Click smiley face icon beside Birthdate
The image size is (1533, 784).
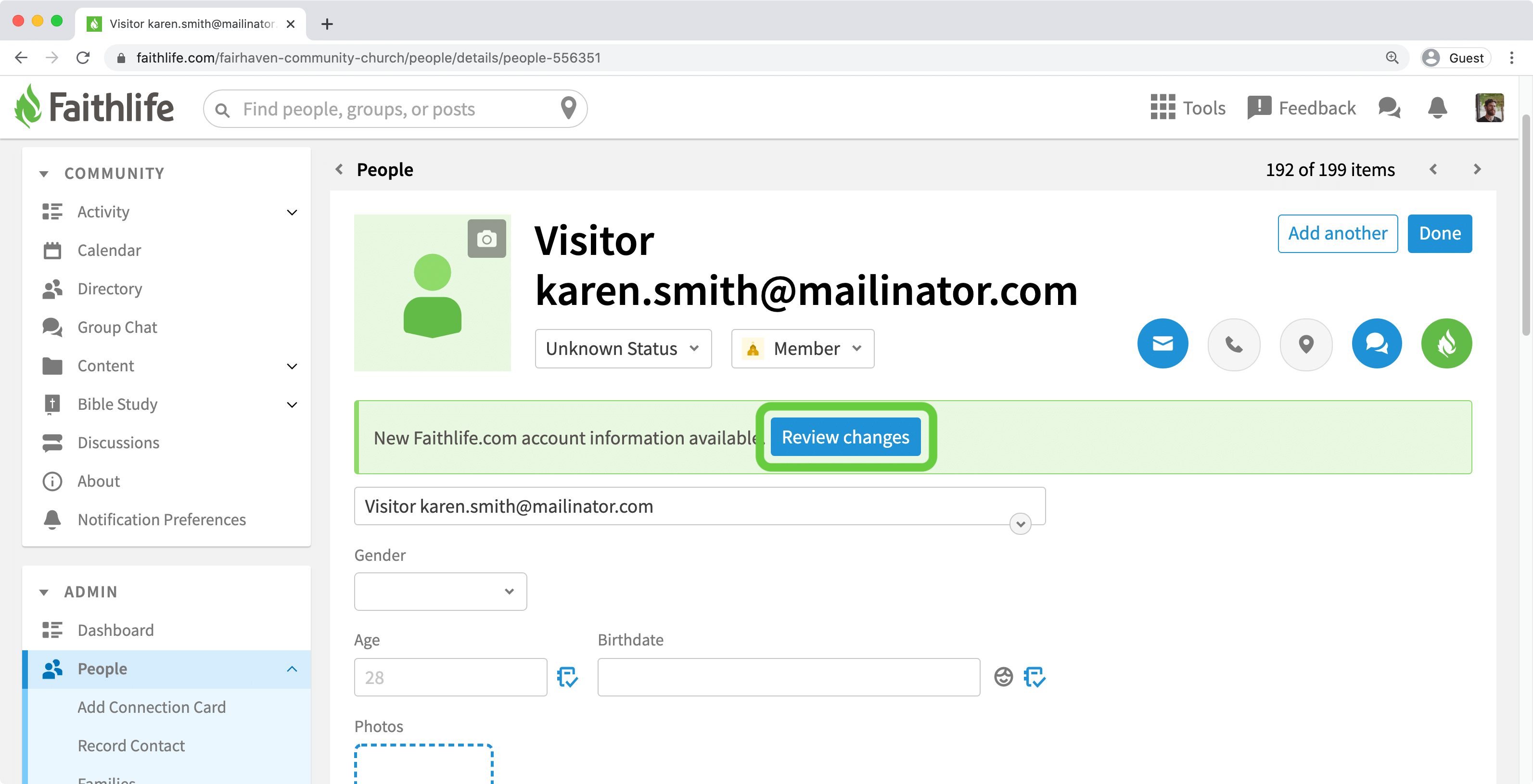coord(1003,676)
